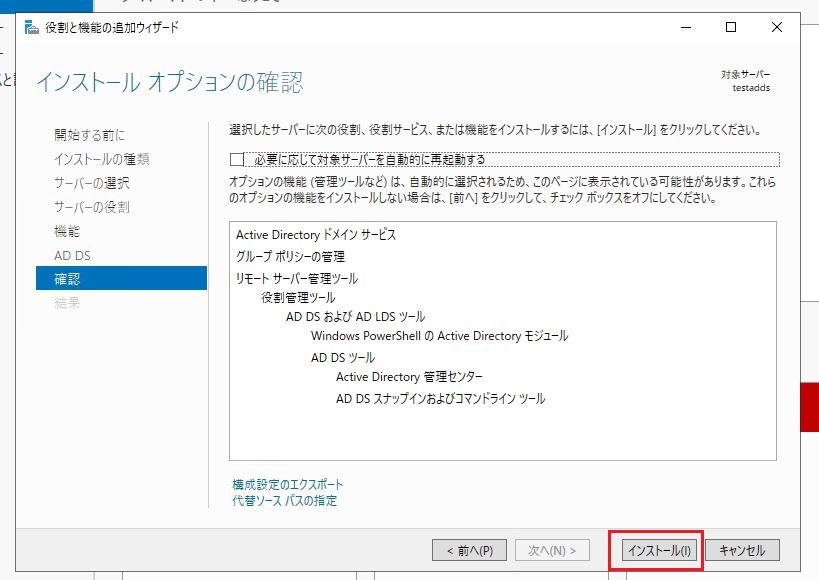Select the AD DS step in the sidebar
819x580 pixels.
coord(72,256)
